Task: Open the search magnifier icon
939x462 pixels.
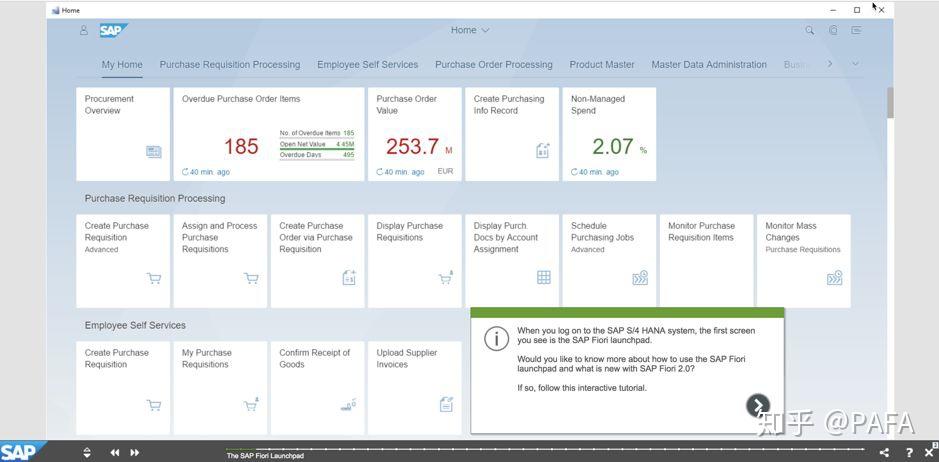Action: 810,30
